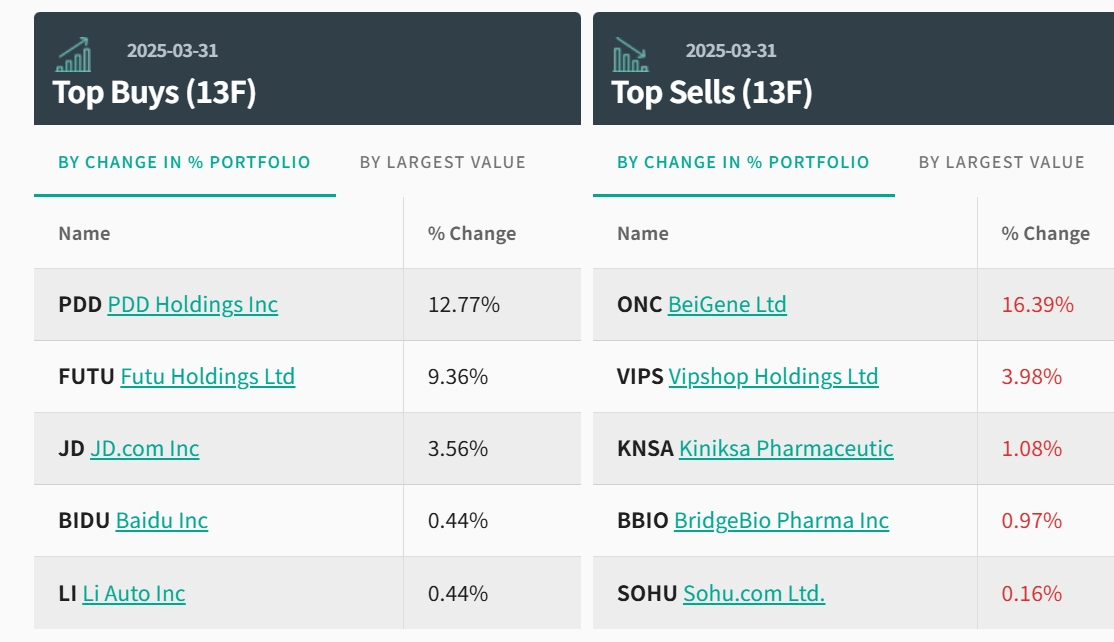
Task: Select Top Buys 'By Change in % Portfolio' tab
Action: click(184, 162)
